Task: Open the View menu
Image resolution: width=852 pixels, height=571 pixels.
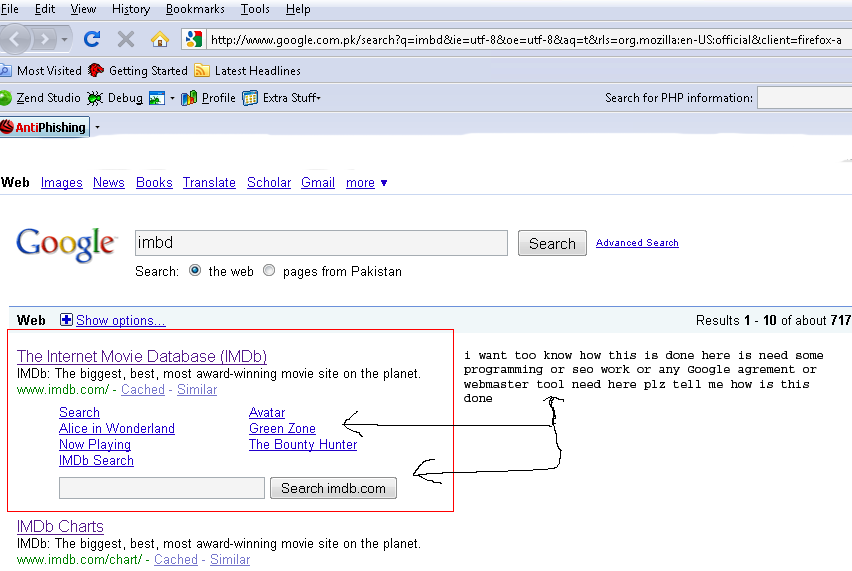Action: pyautogui.click(x=83, y=9)
